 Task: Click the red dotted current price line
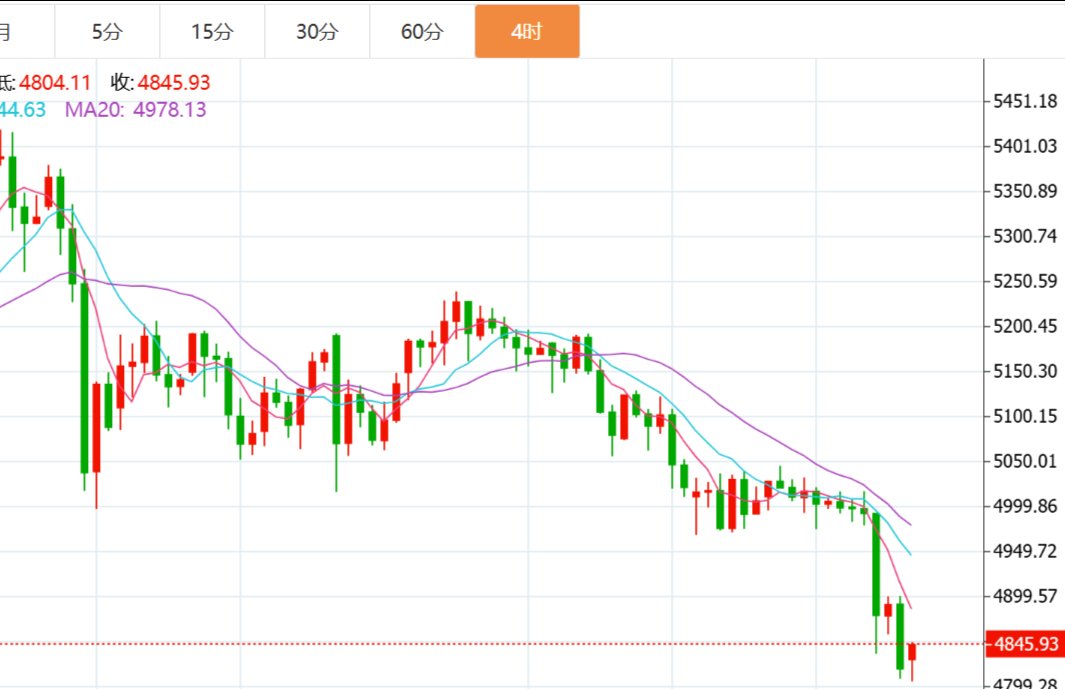[x=500, y=644]
